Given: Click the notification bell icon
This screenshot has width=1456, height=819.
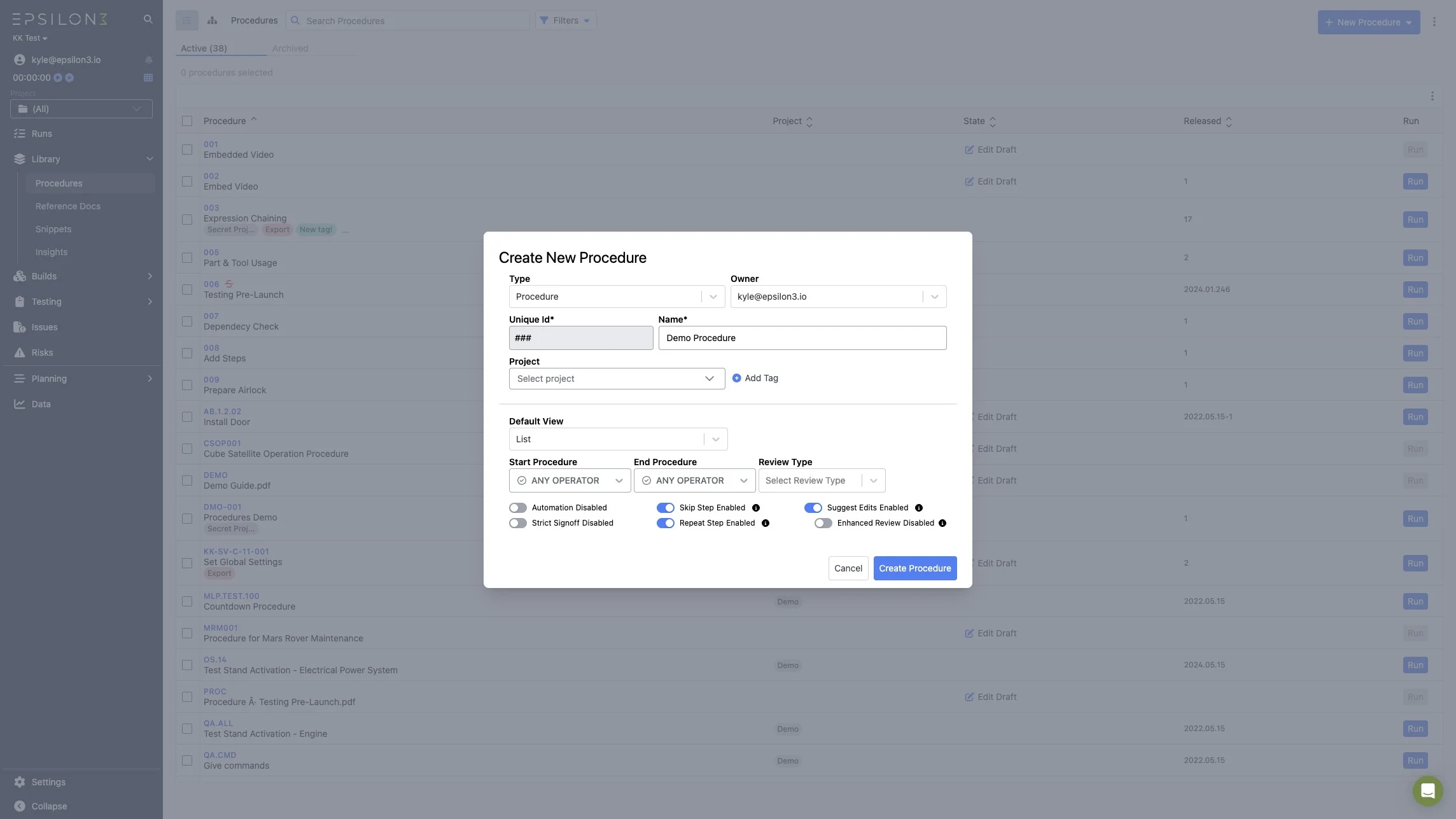Looking at the screenshot, I should [148, 60].
